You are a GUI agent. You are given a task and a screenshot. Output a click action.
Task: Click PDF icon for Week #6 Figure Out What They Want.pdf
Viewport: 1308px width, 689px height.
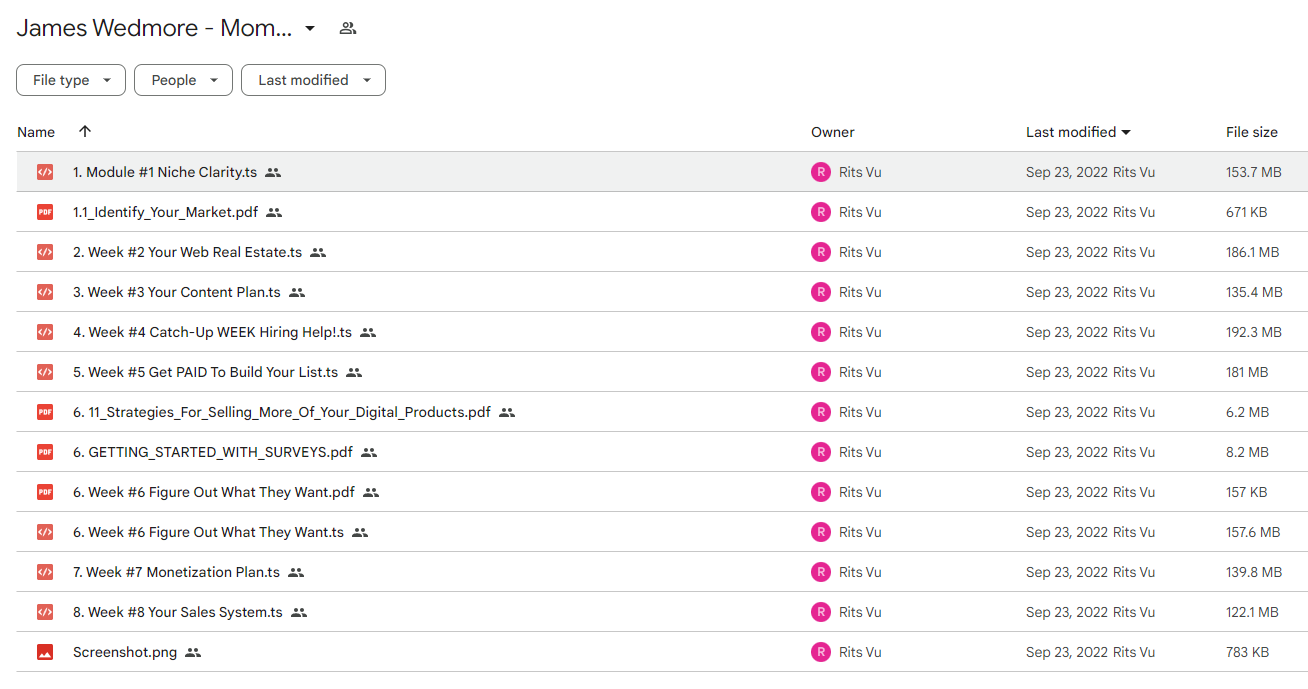tap(45, 492)
